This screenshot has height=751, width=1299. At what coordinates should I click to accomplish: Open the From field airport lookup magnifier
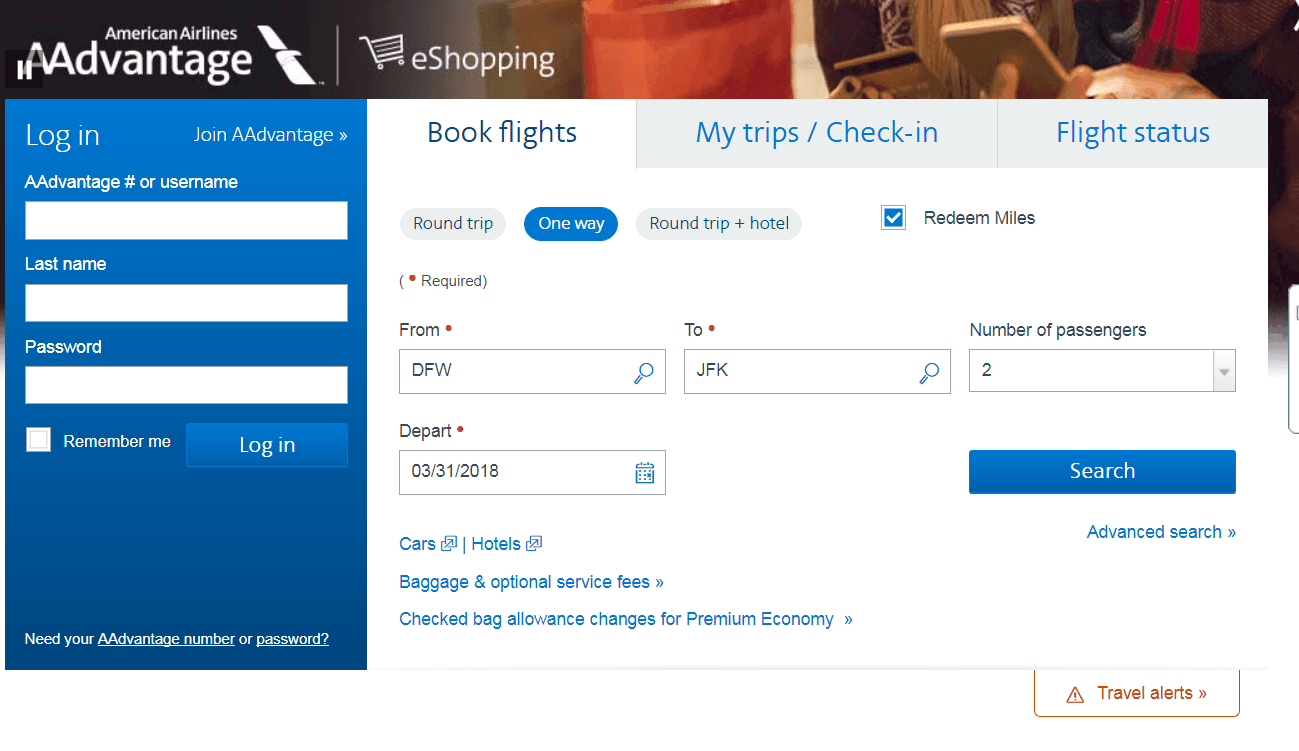[641, 371]
